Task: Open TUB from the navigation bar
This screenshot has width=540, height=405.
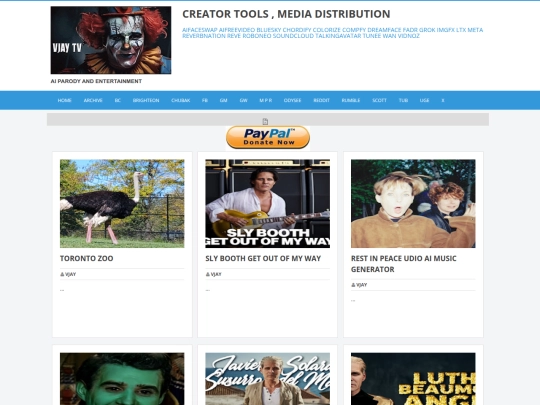Action: [403, 100]
